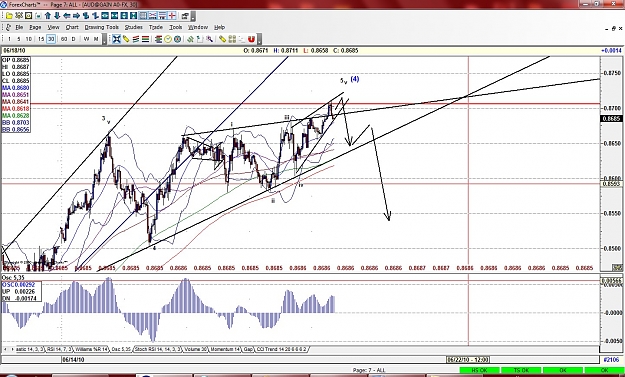This screenshot has height=377, width=625.
Task: Toggle the red magnet snap icon
Action: 251,39
